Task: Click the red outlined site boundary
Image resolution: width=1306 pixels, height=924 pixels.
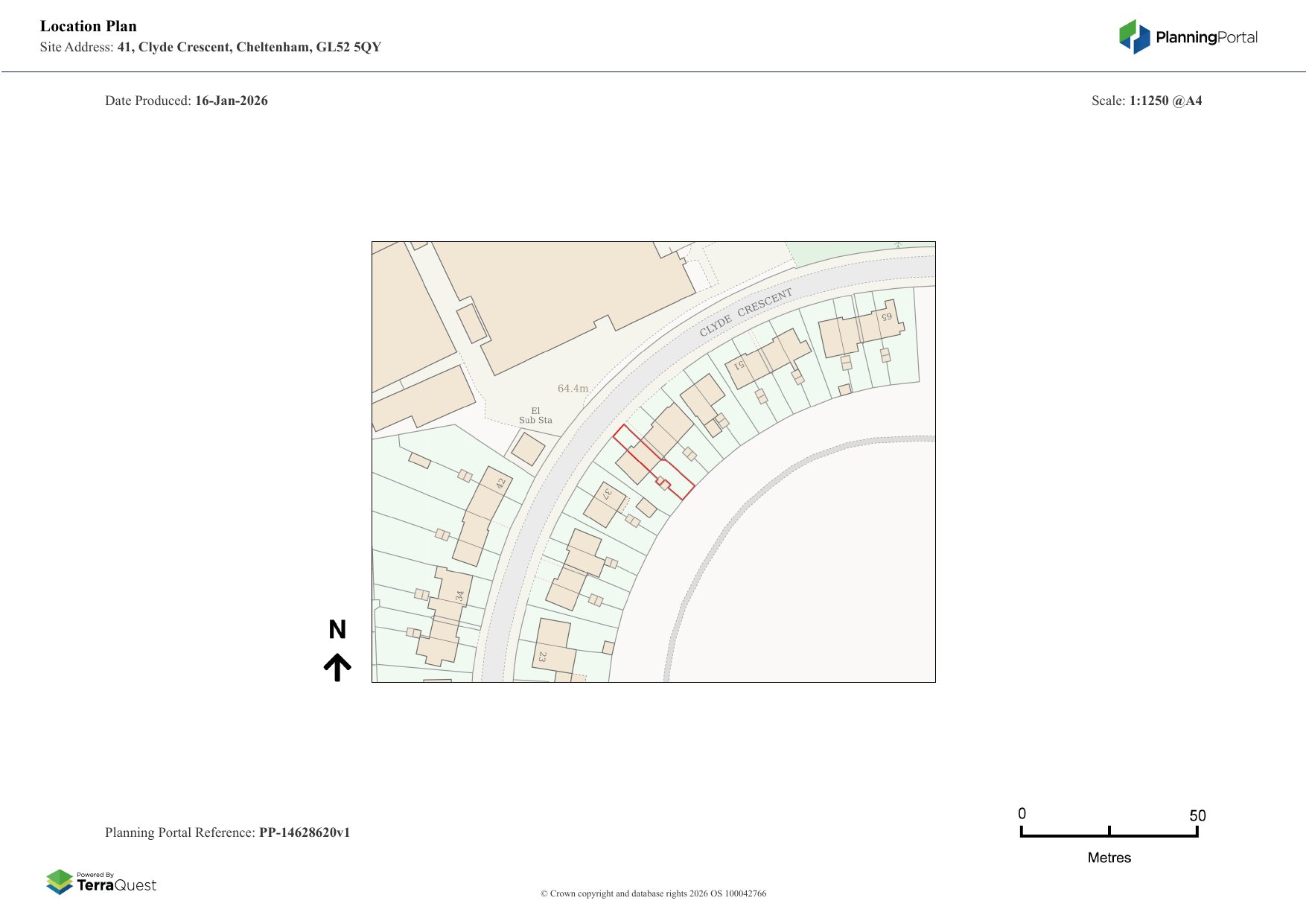Action: pyautogui.click(x=653, y=462)
